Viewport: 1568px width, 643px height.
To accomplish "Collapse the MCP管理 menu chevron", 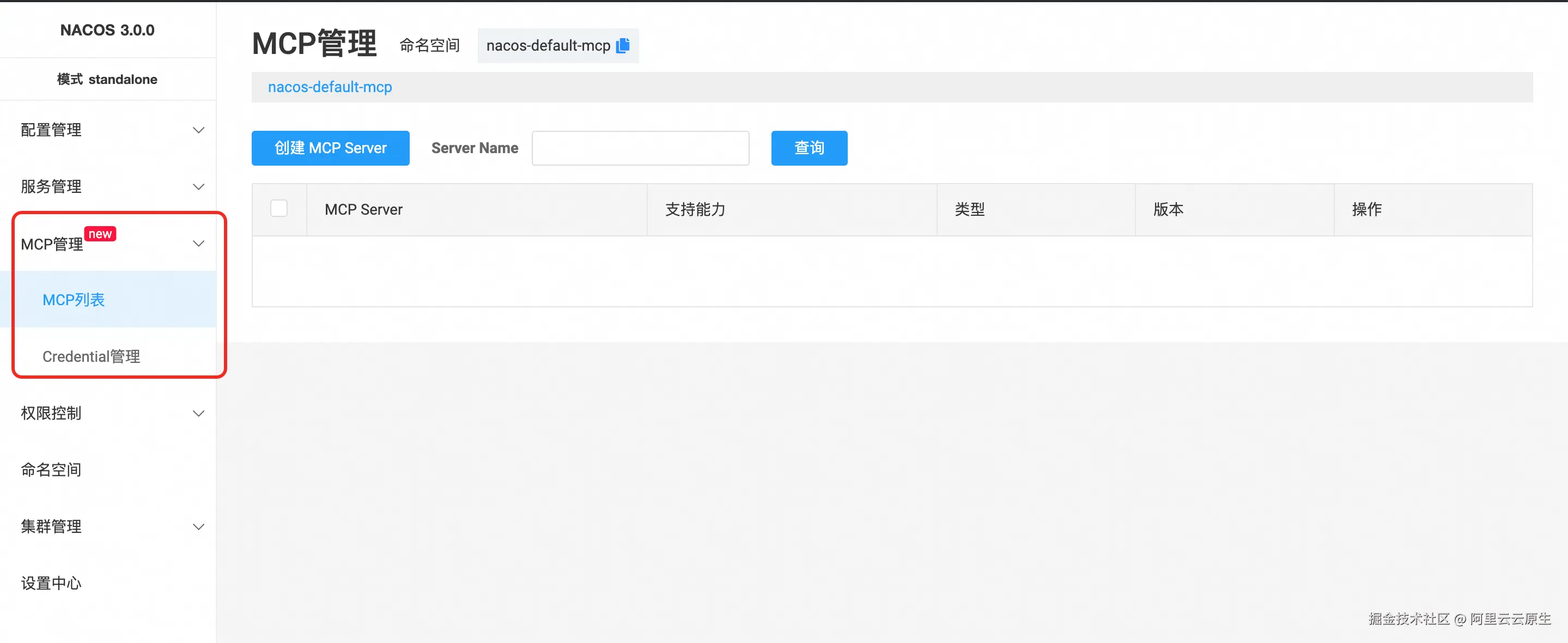I will pos(198,244).
